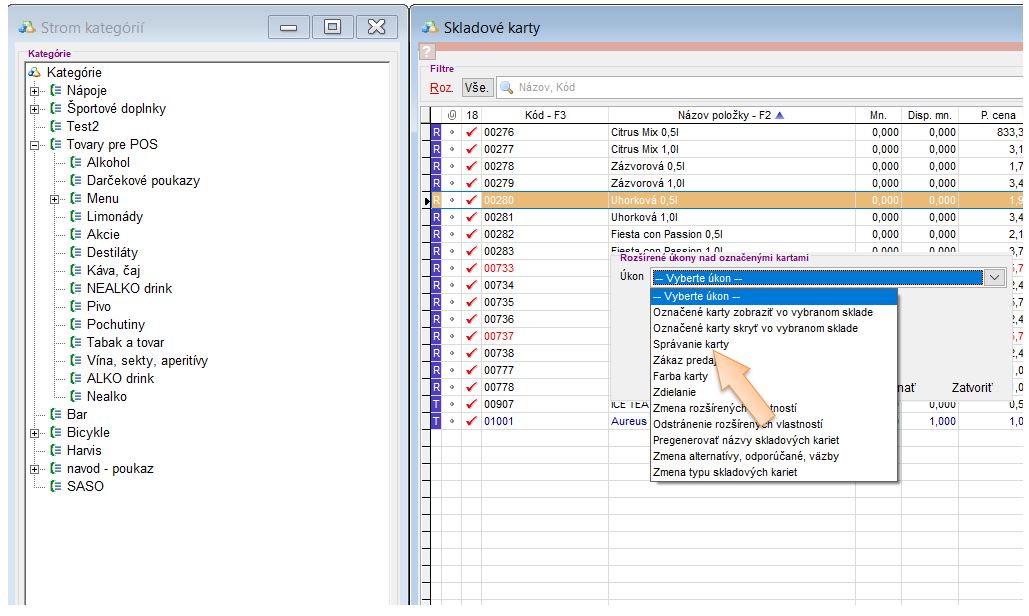Click the paperclip attachment column header
Image resolution: width=1029 pixels, height=616 pixels.
tap(452, 115)
